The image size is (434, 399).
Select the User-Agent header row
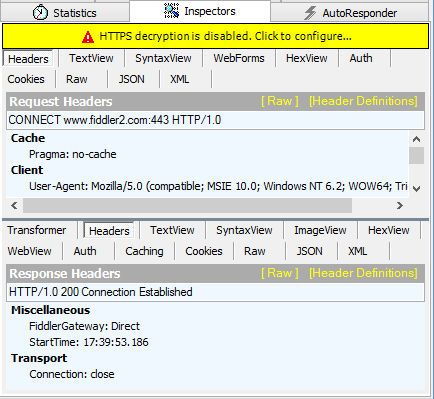(218, 186)
